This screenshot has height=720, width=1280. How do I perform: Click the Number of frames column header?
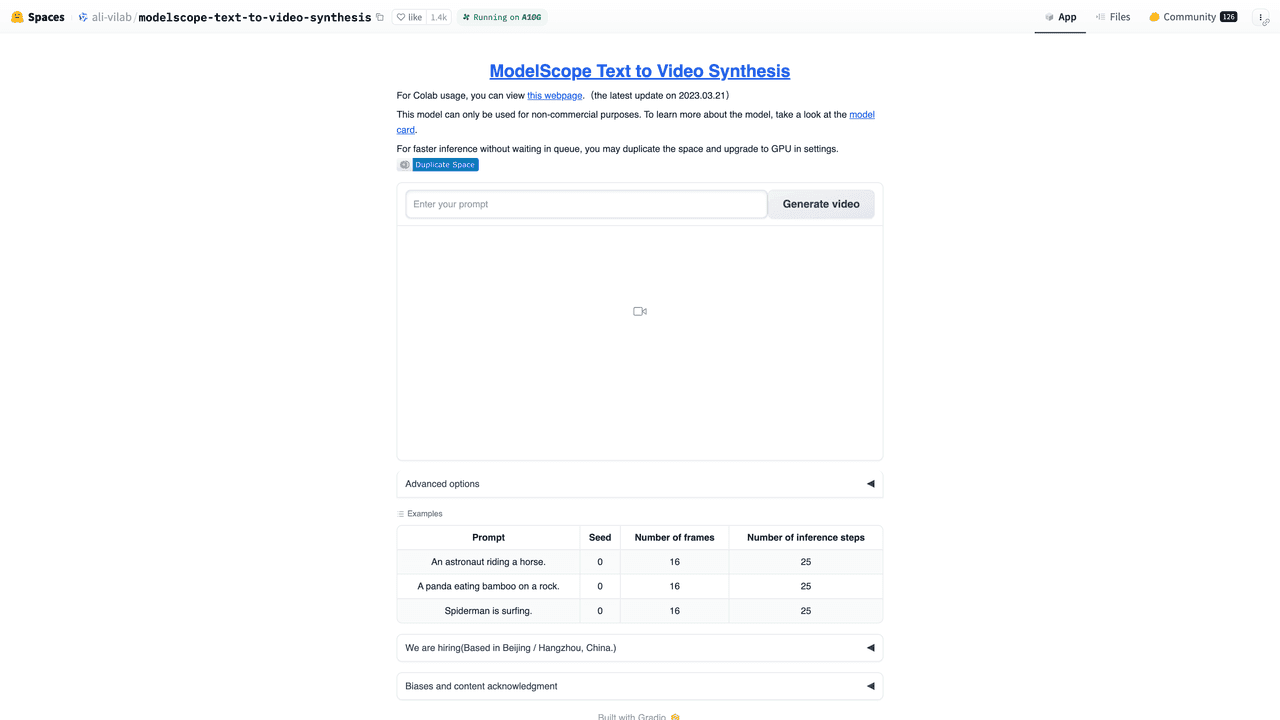[675, 538]
